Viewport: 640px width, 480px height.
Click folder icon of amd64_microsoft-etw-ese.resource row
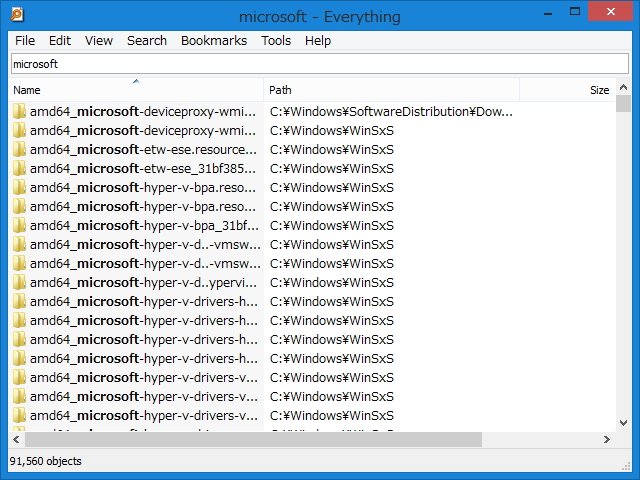[x=19, y=149]
